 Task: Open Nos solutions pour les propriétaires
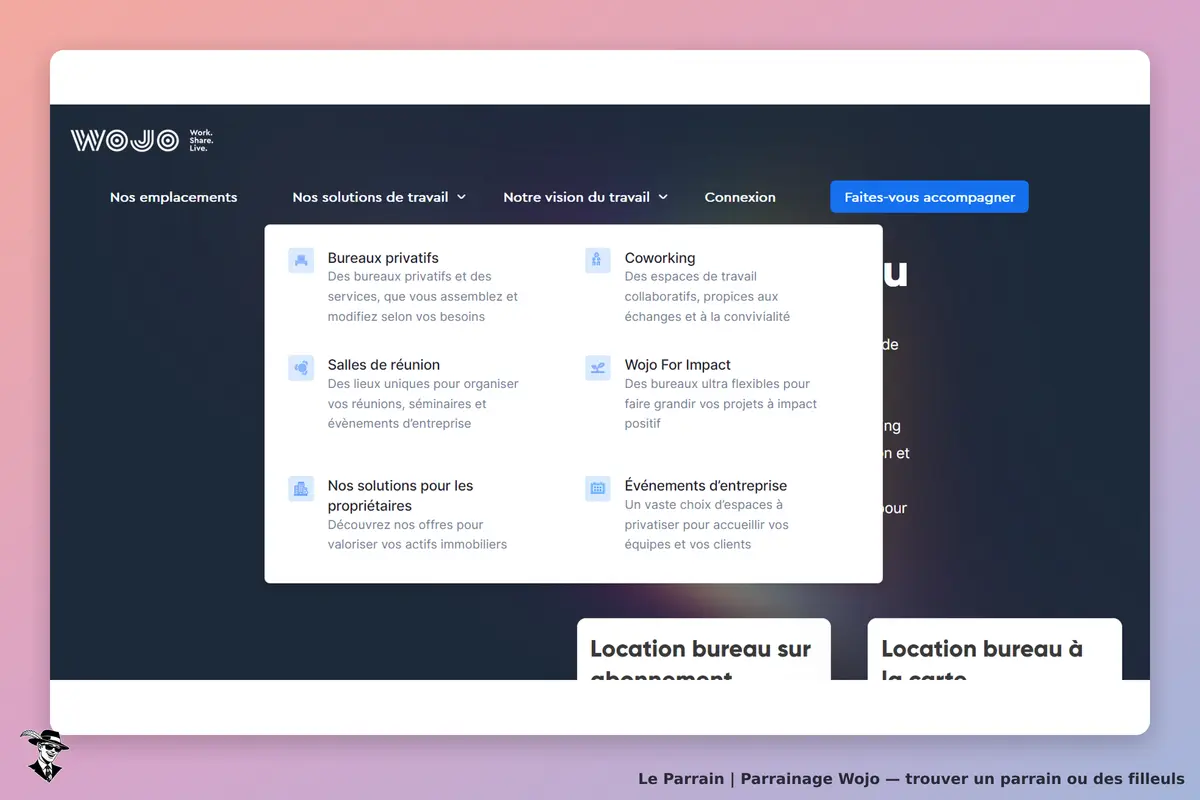coord(401,495)
